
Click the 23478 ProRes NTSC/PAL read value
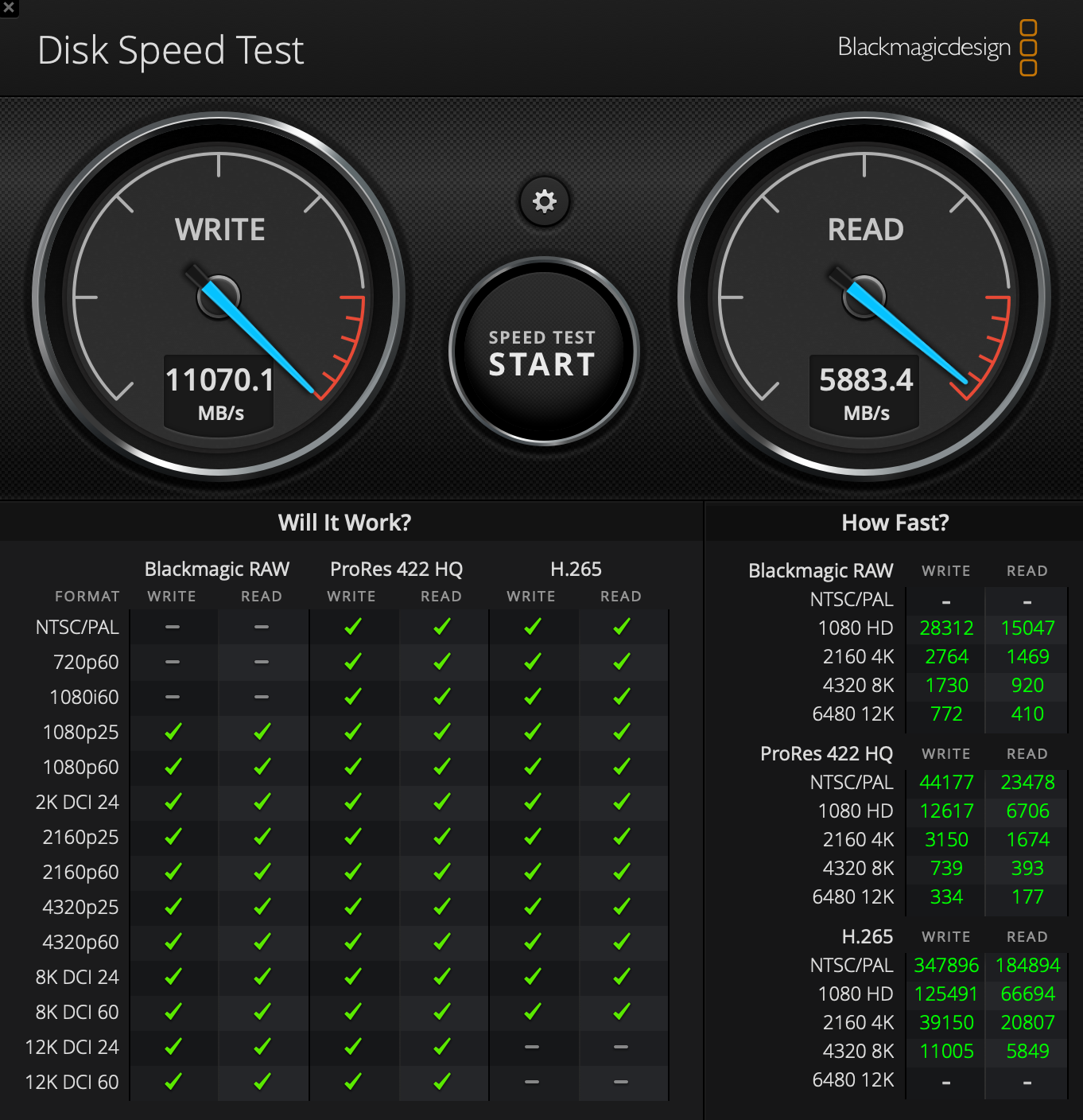(1027, 783)
